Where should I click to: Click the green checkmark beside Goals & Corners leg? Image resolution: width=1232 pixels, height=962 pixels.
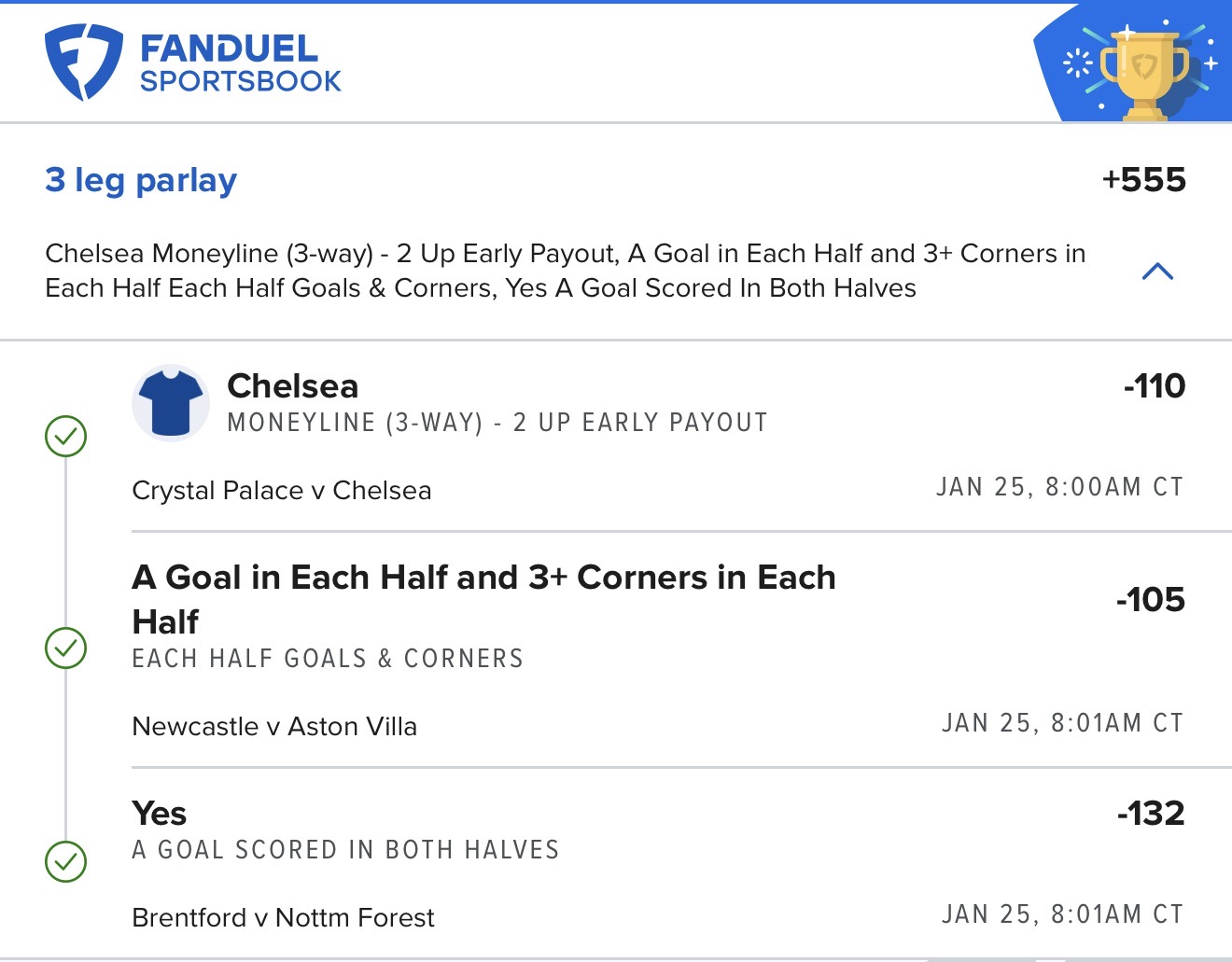[66, 648]
